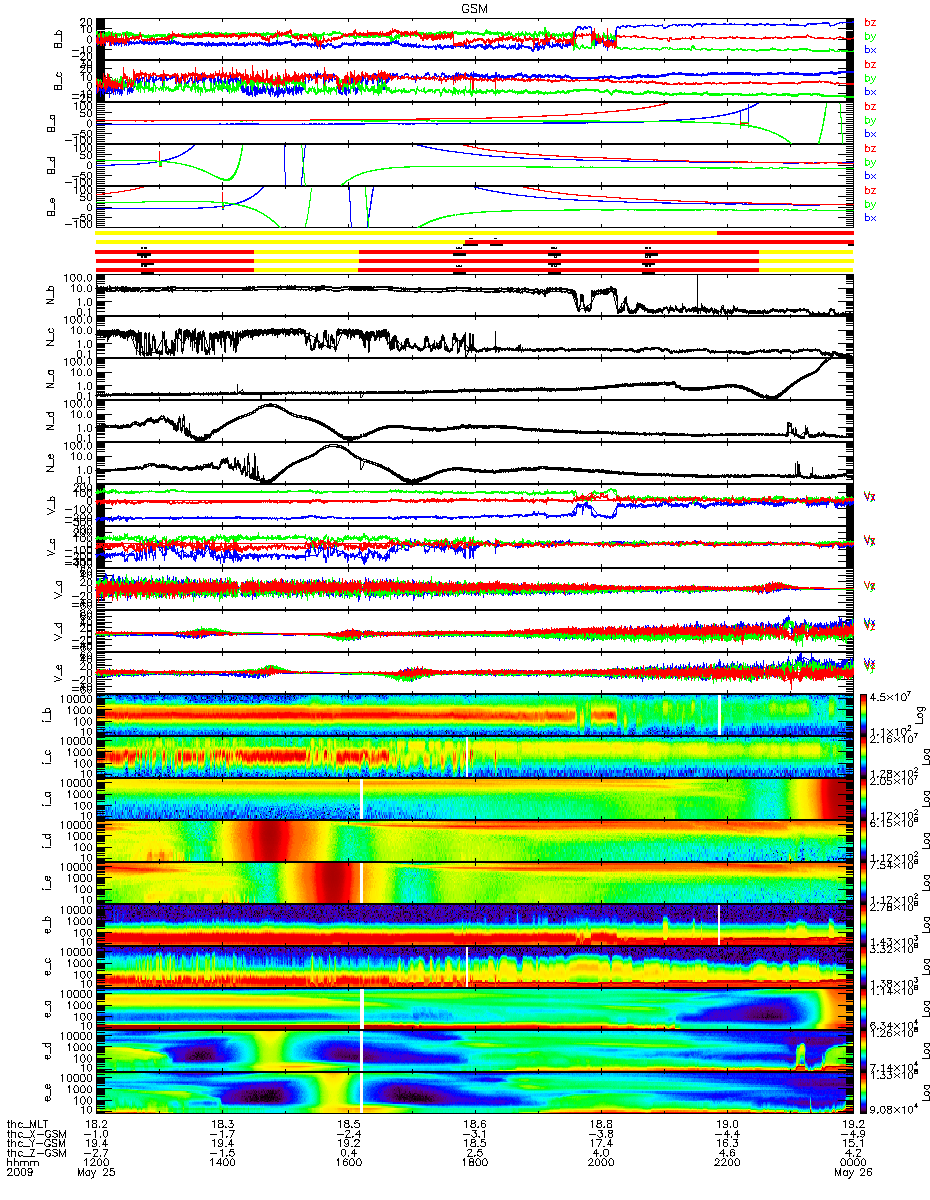Click the Vz legend of V_b panel

870,496
